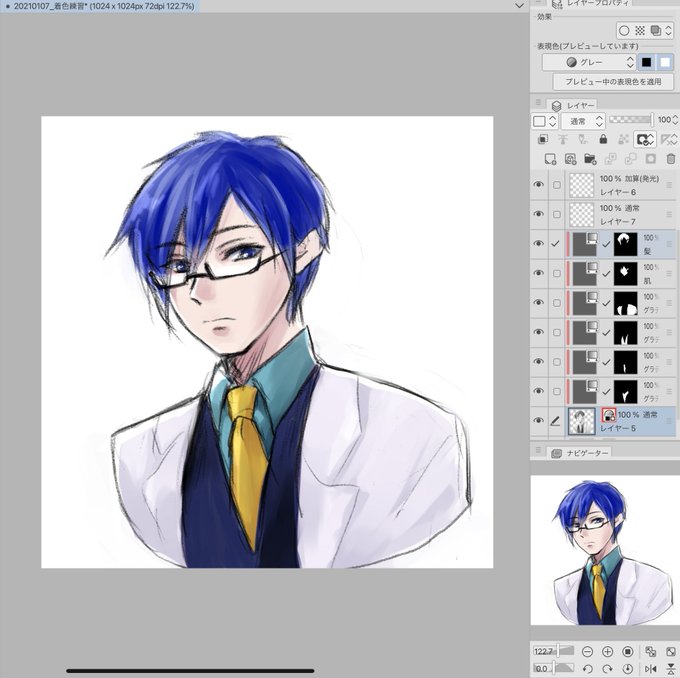Hide the 肌 gradient map layer

(539, 273)
